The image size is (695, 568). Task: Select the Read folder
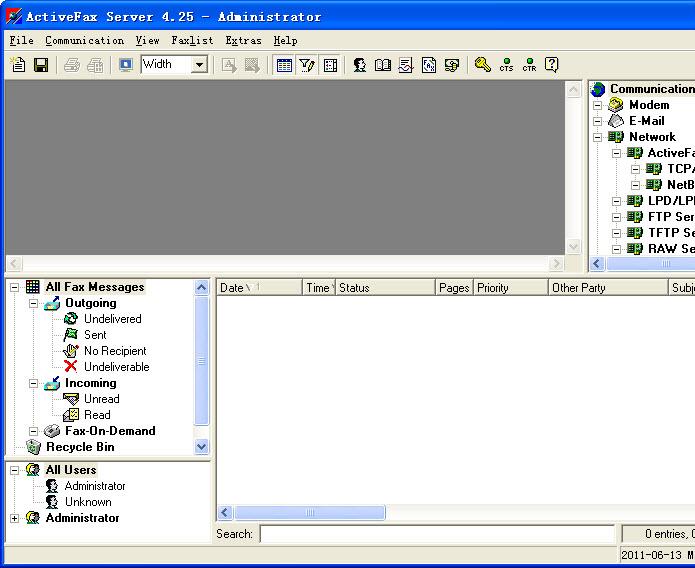coord(97,415)
